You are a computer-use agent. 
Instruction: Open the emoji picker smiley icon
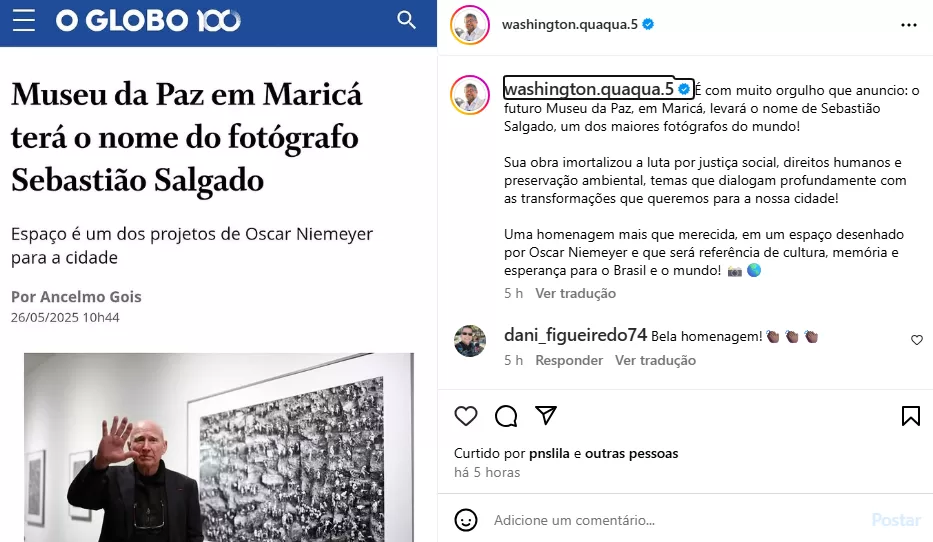pos(466,520)
